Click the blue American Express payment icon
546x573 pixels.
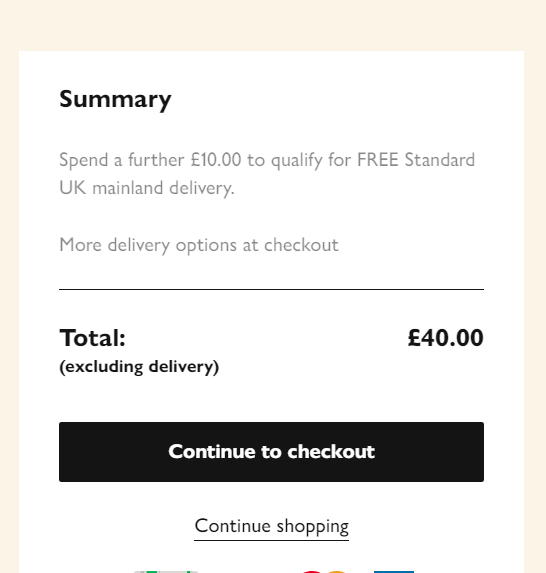tap(394, 572)
